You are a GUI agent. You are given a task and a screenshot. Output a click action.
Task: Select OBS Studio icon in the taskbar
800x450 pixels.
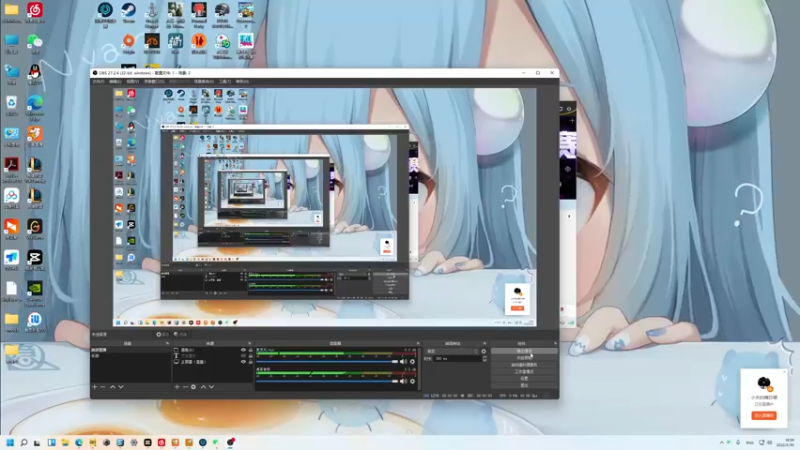(x=230, y=442)
